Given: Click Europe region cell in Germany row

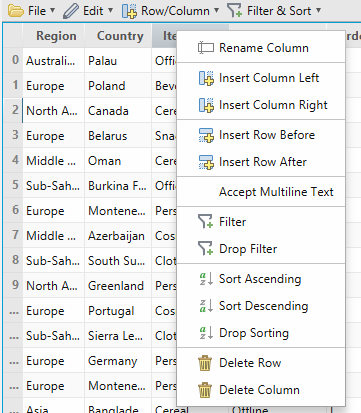Looking at the screenshot, I should pyautogui.click(x=54, y=361).
